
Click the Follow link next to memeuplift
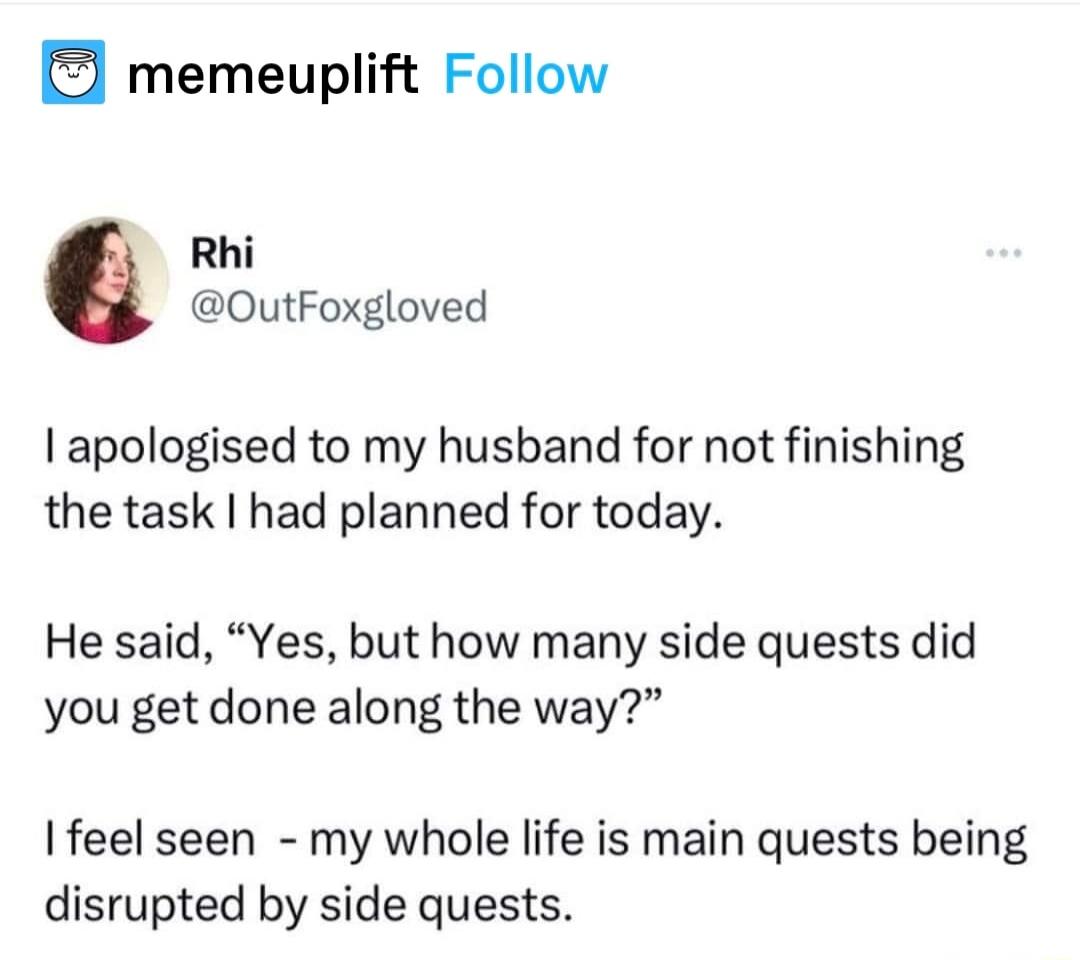click(x=527, y=74)
